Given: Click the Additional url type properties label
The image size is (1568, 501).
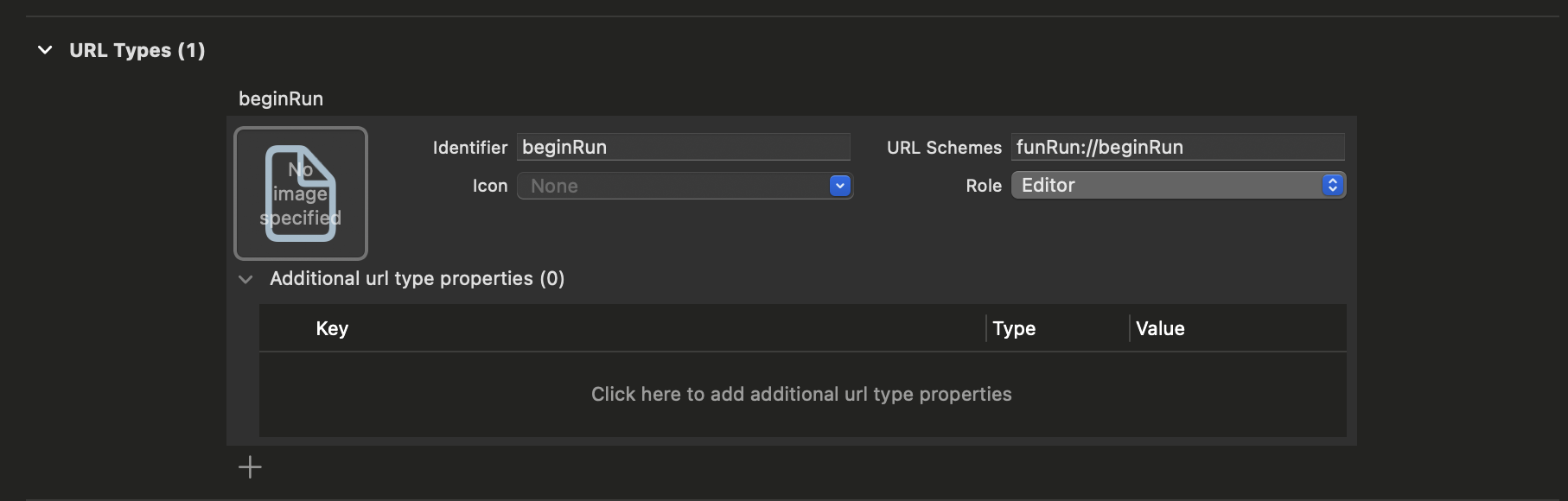Looking at the screenshot, I should (x=417, y=278).
